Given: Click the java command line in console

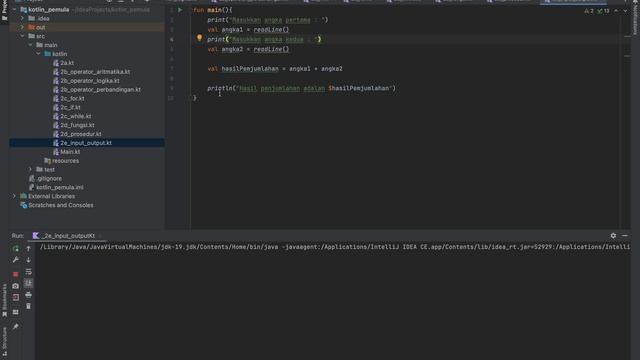Looking at the screenshot, I should pos(335,247).
